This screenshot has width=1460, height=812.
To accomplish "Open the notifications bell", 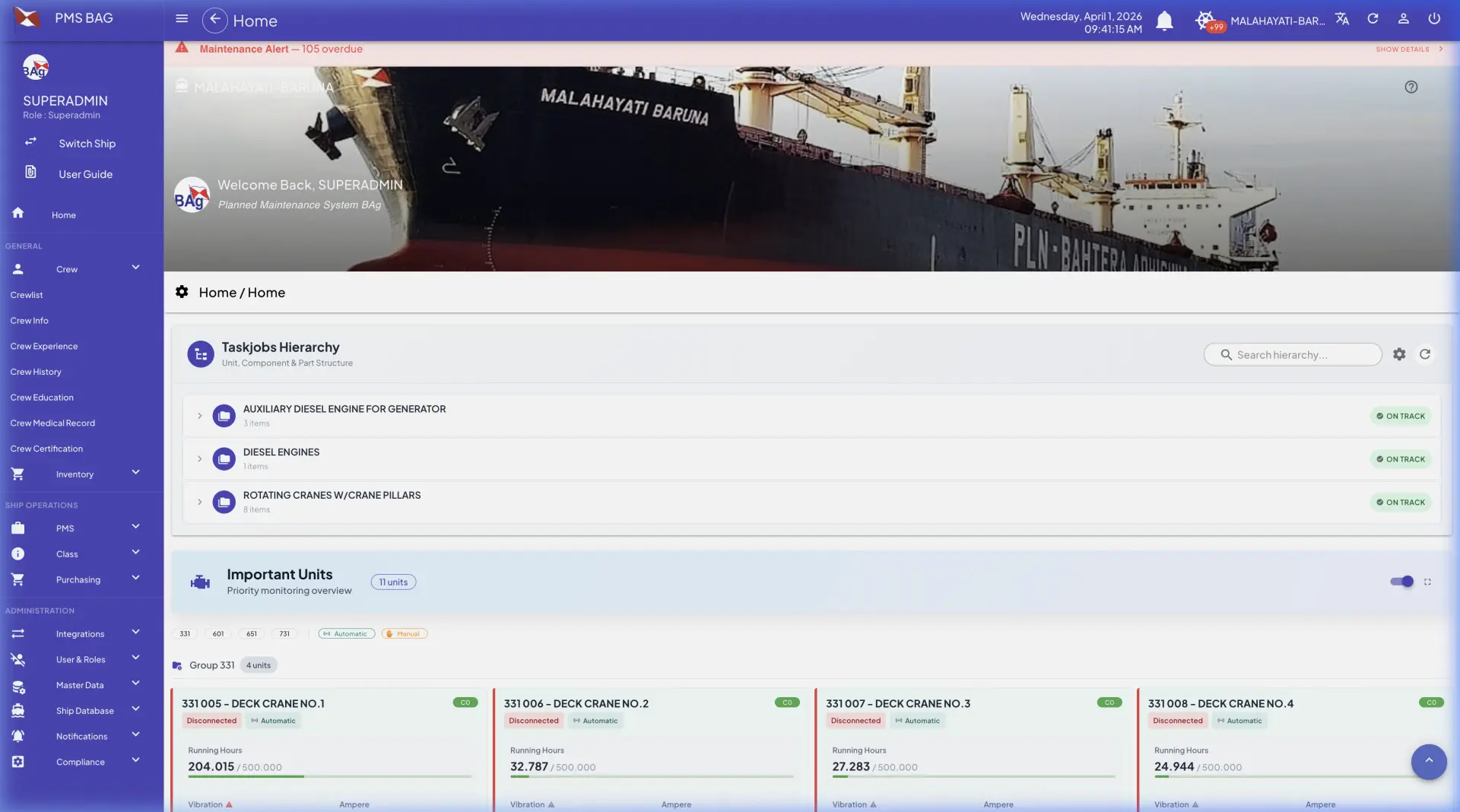I will 1164,21.
